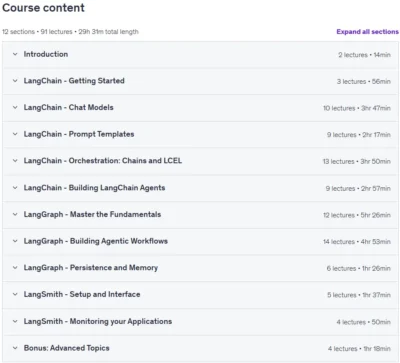Expand Bonus: Advanced Topics chevron
400x363 pixels.
[x=15, y=348]
